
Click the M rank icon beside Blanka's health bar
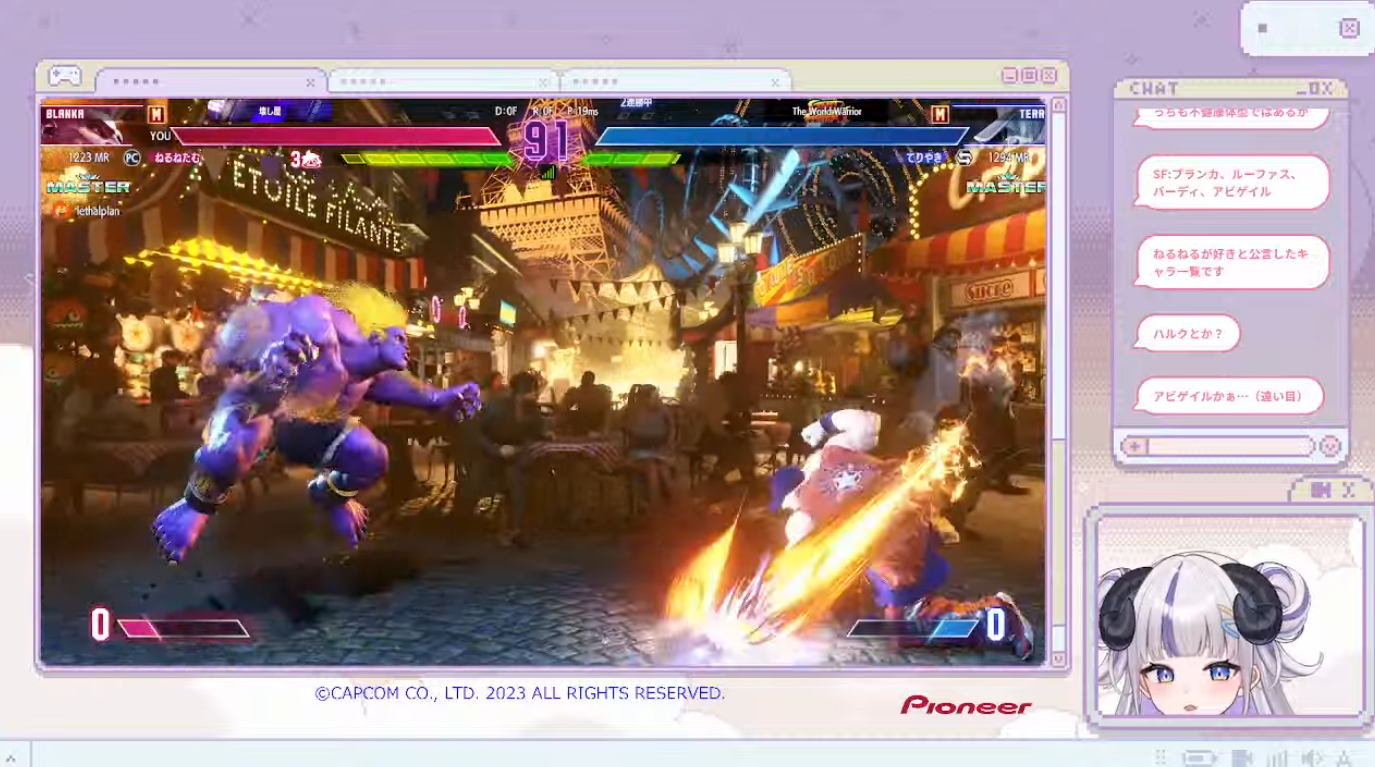(x=156, y=114)
